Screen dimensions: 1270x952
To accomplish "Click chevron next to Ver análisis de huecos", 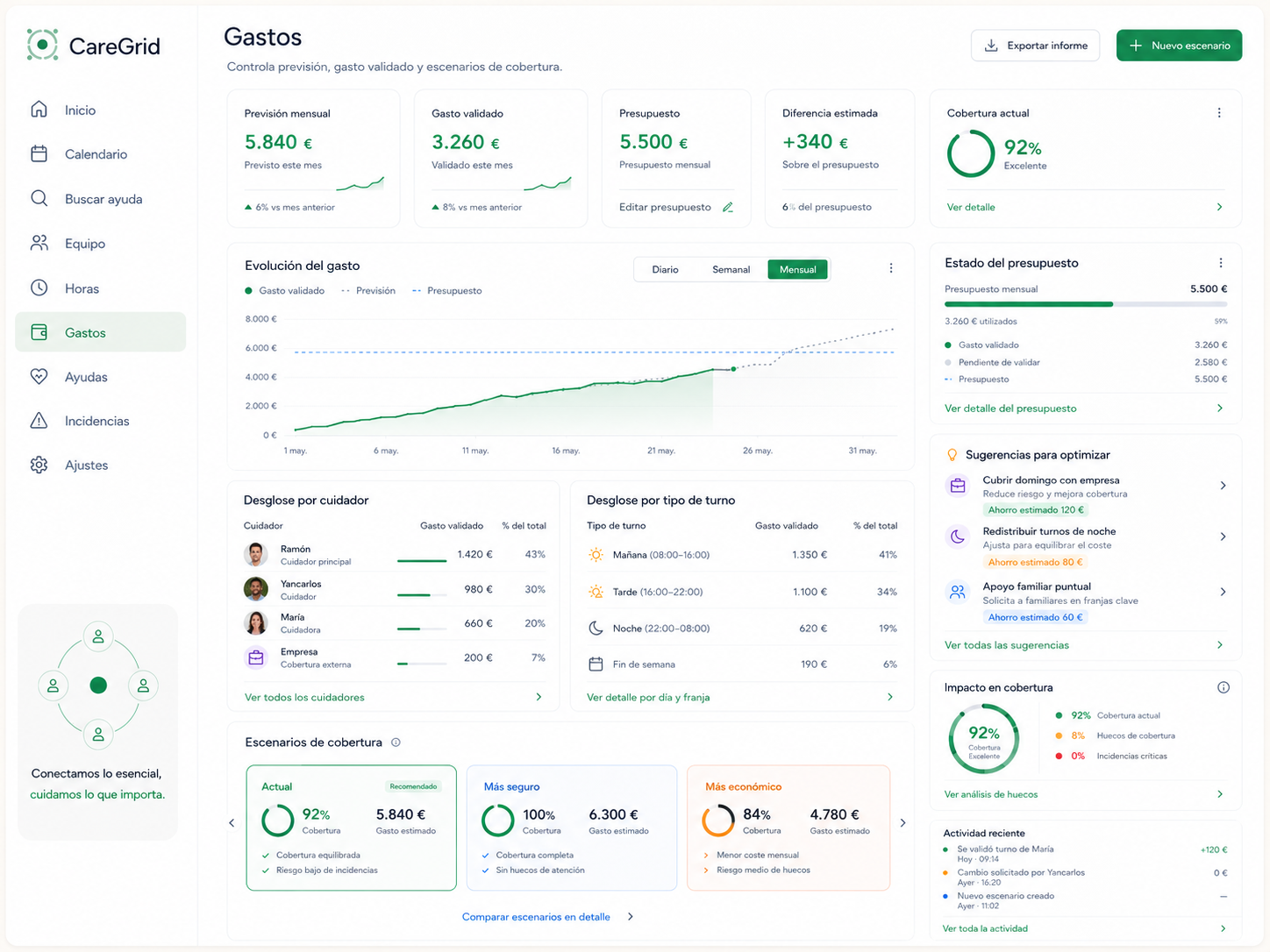I will 1220,794.
